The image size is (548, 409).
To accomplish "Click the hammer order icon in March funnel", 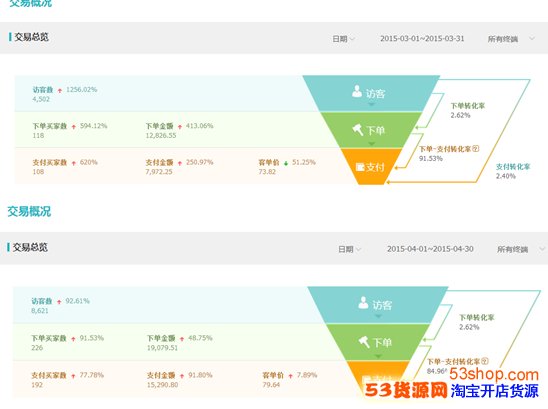I will 358,130.
